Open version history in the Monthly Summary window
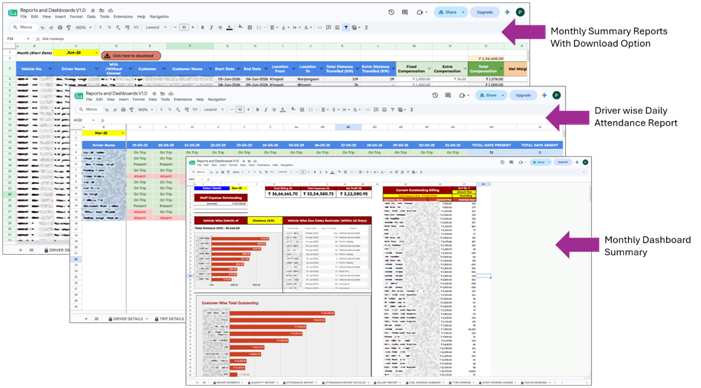The image size is (701, 388). [x=391, y=12]
